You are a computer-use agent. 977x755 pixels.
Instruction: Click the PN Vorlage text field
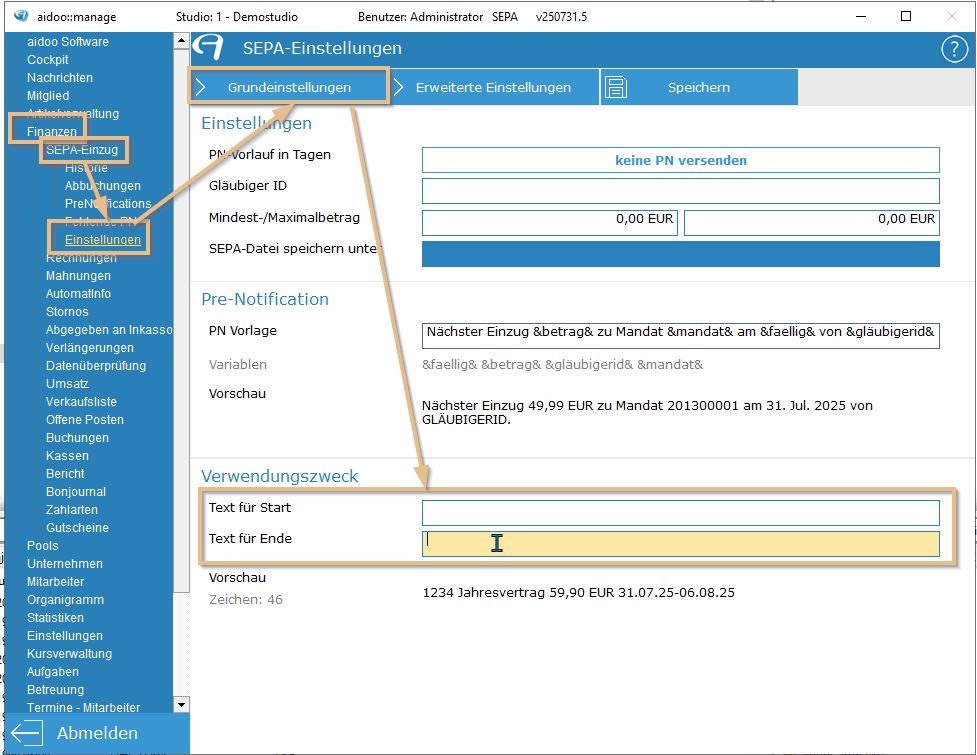pos(680,335)
